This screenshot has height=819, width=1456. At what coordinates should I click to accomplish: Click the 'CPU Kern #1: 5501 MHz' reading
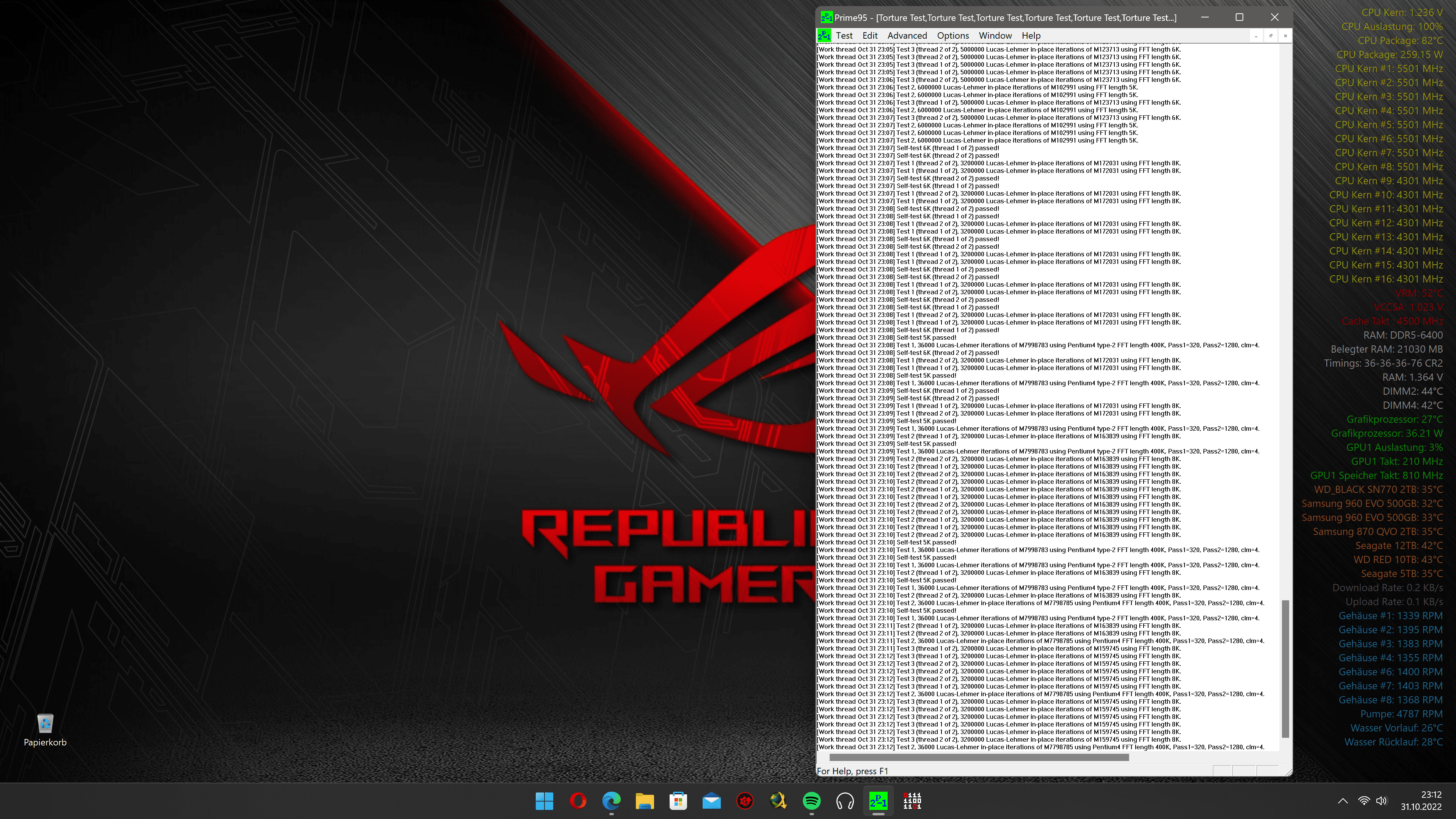tap(1389, 68)
